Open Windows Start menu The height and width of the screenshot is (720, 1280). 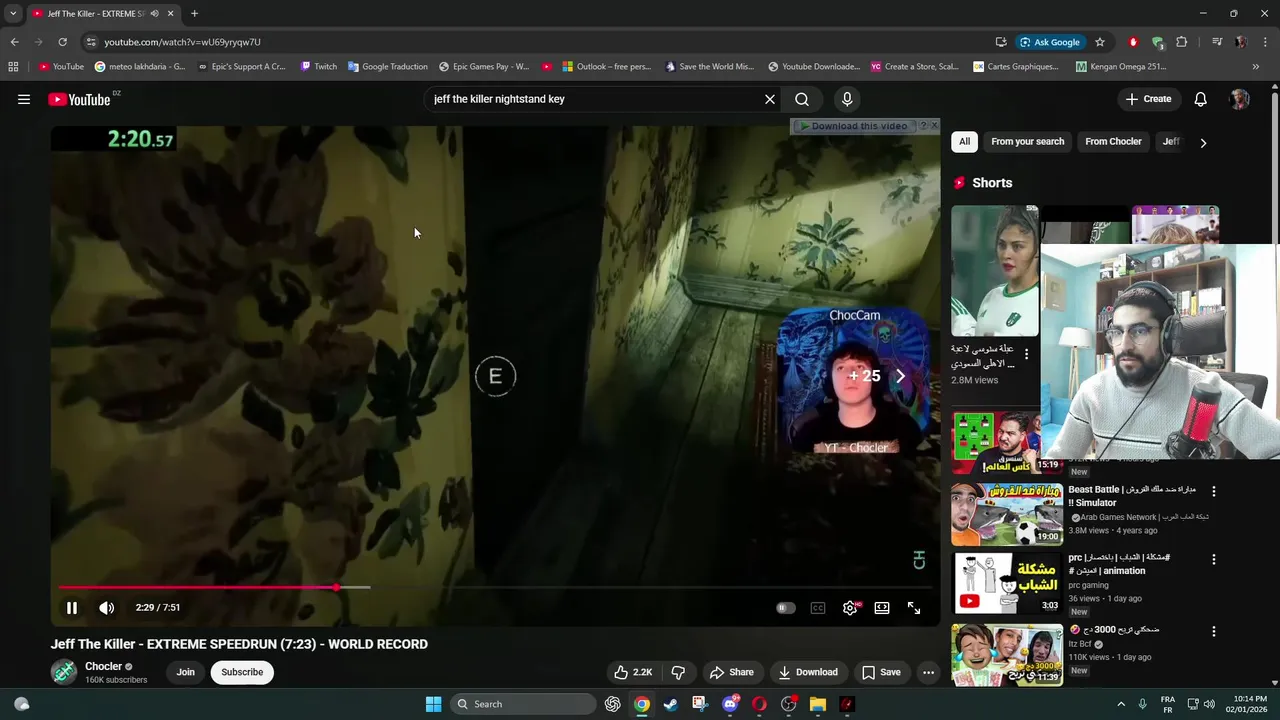pos(433,704)
